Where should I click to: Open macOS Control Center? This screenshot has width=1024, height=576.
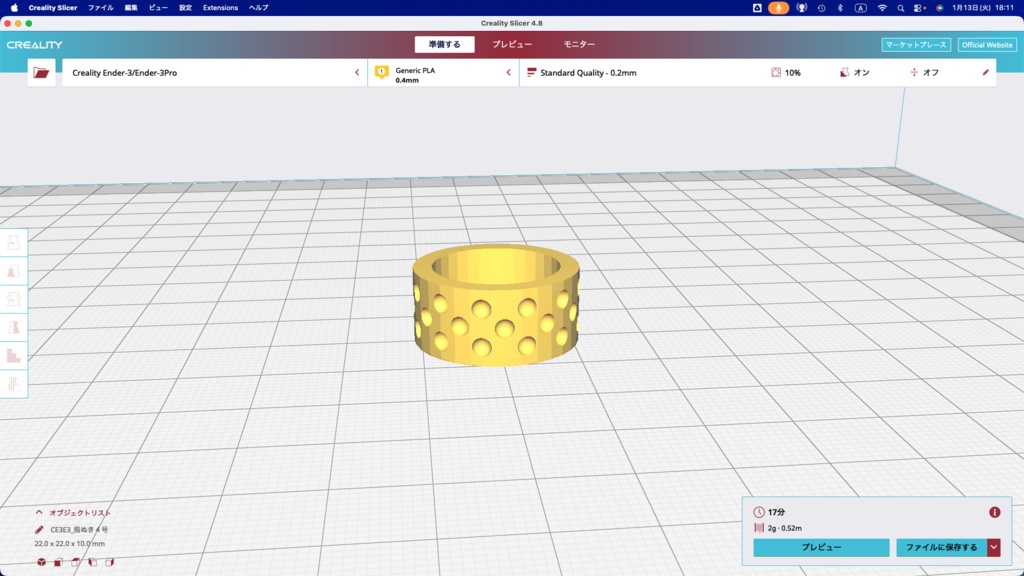919,8
